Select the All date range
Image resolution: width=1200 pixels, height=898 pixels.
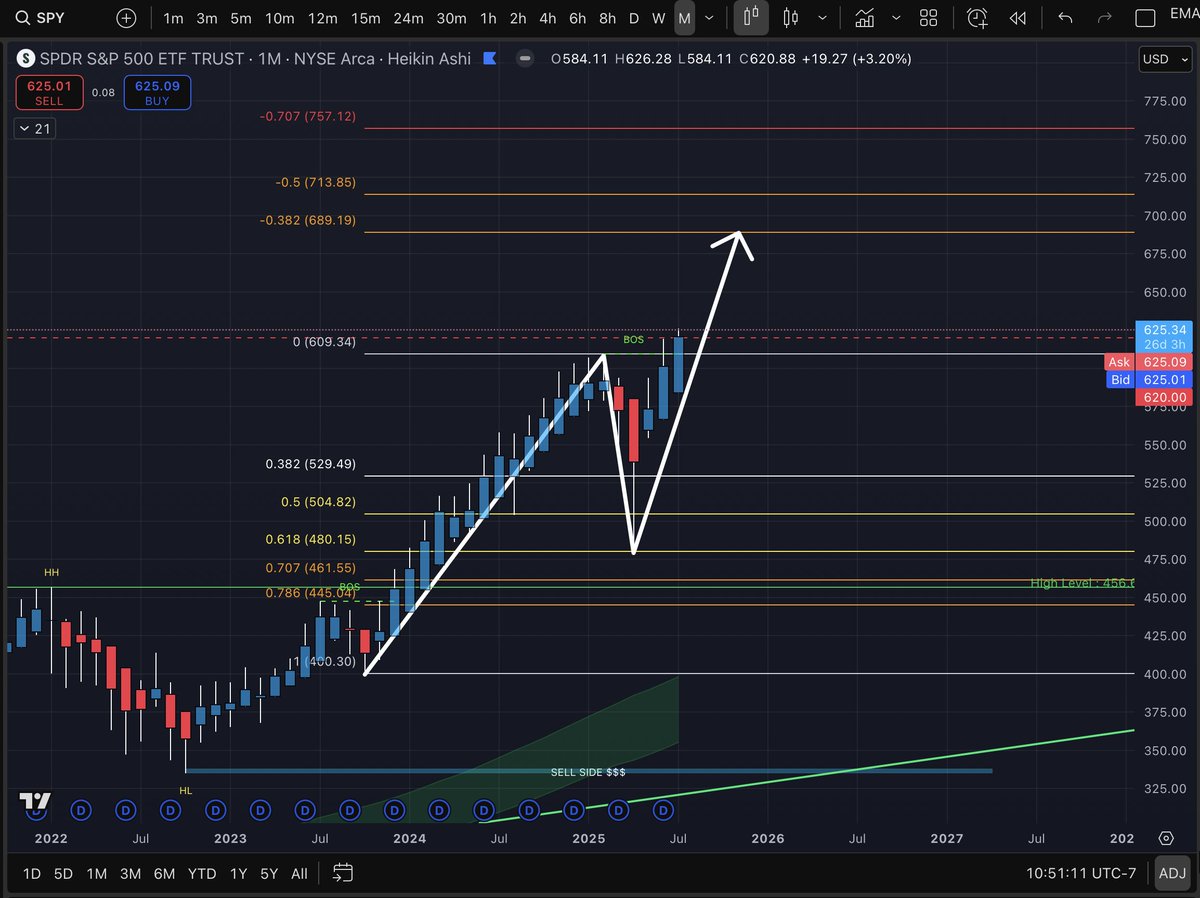(x=299, y=873)
